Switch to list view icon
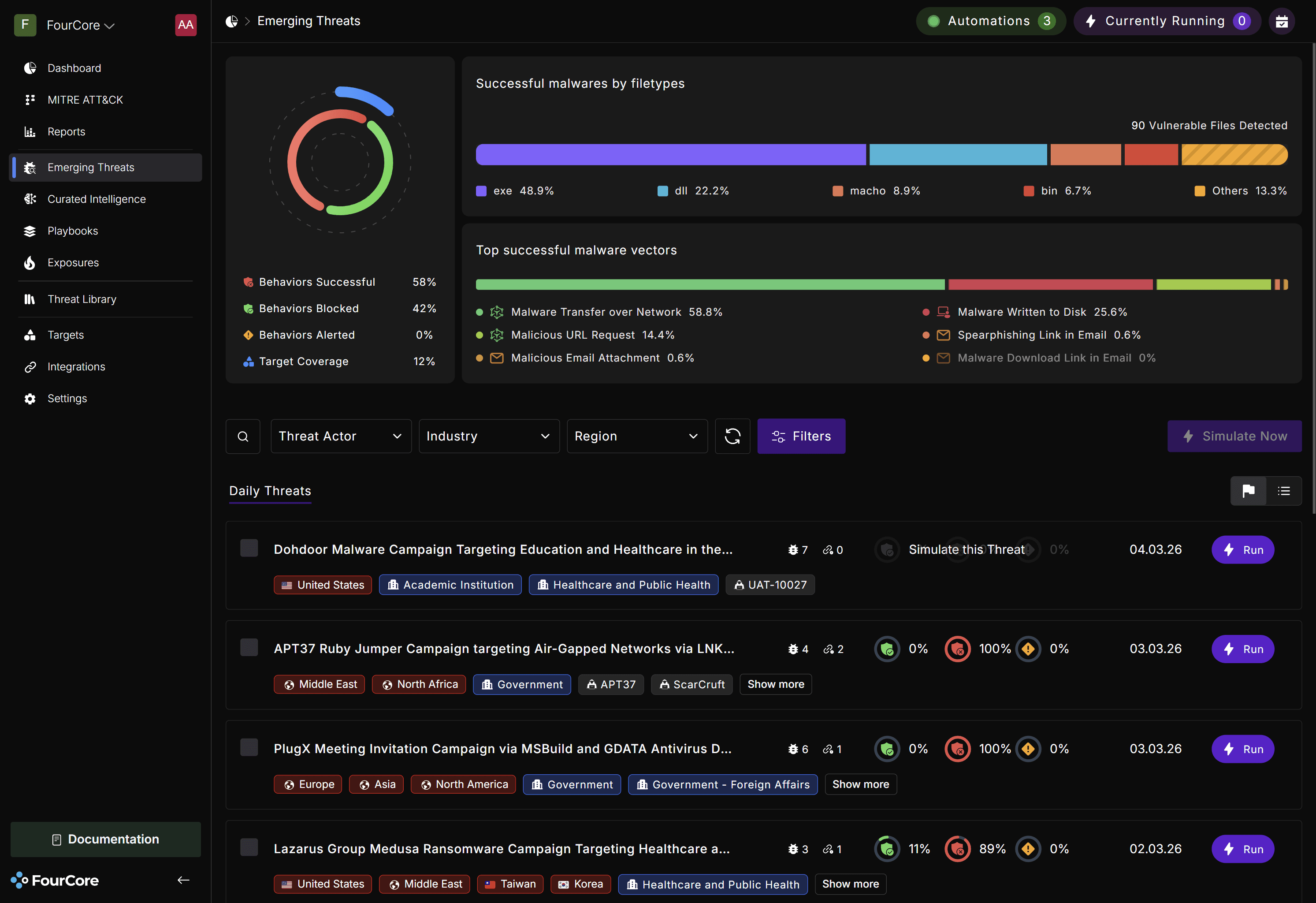 pos(1284,491)
